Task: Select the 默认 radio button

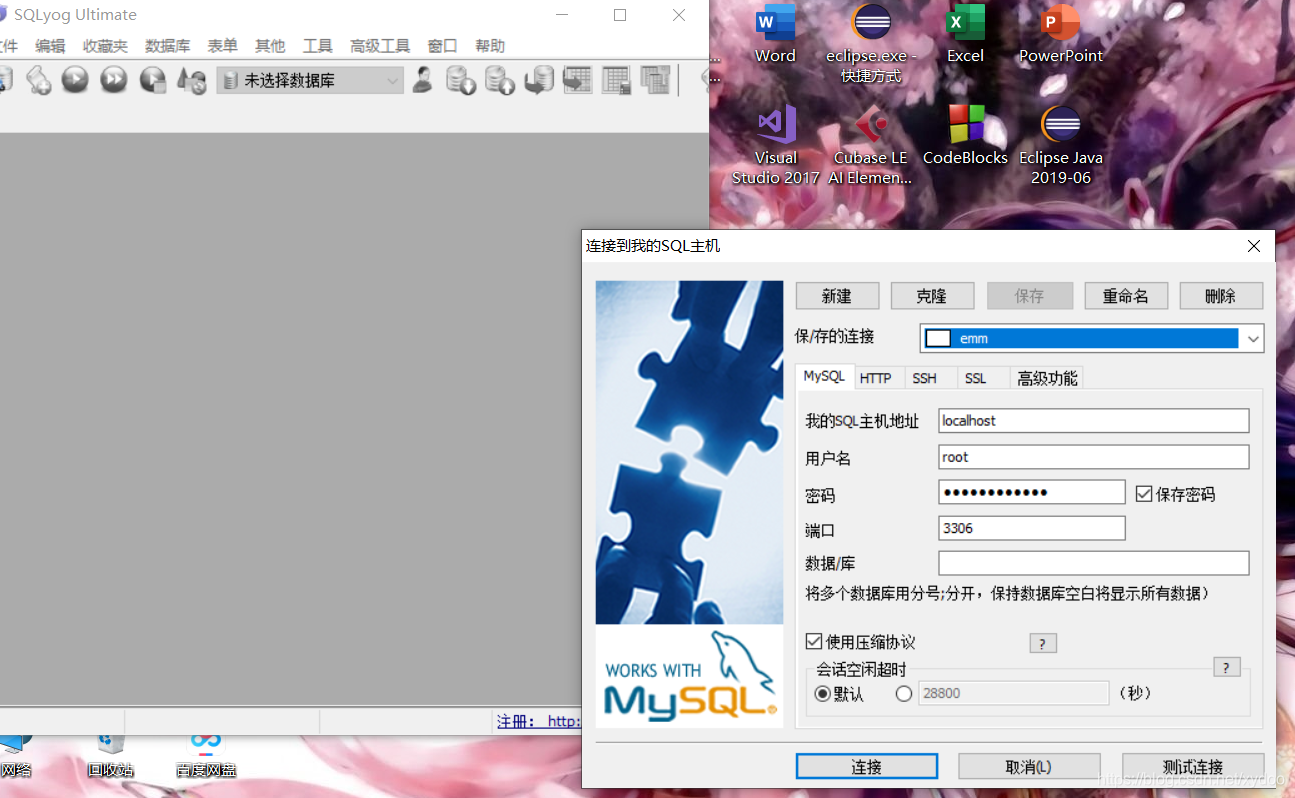Action: click(823, 693)
